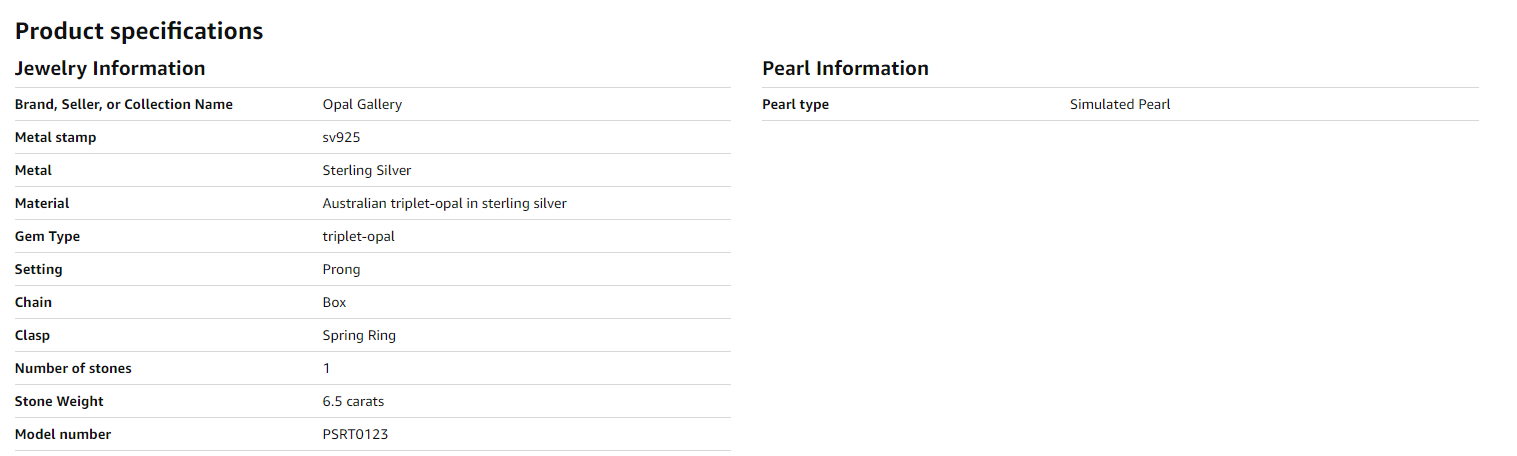1517x456 pixels.
Task: Click the Brand, Seller, or Collection Name label
Action: click(x=123, y=104)
